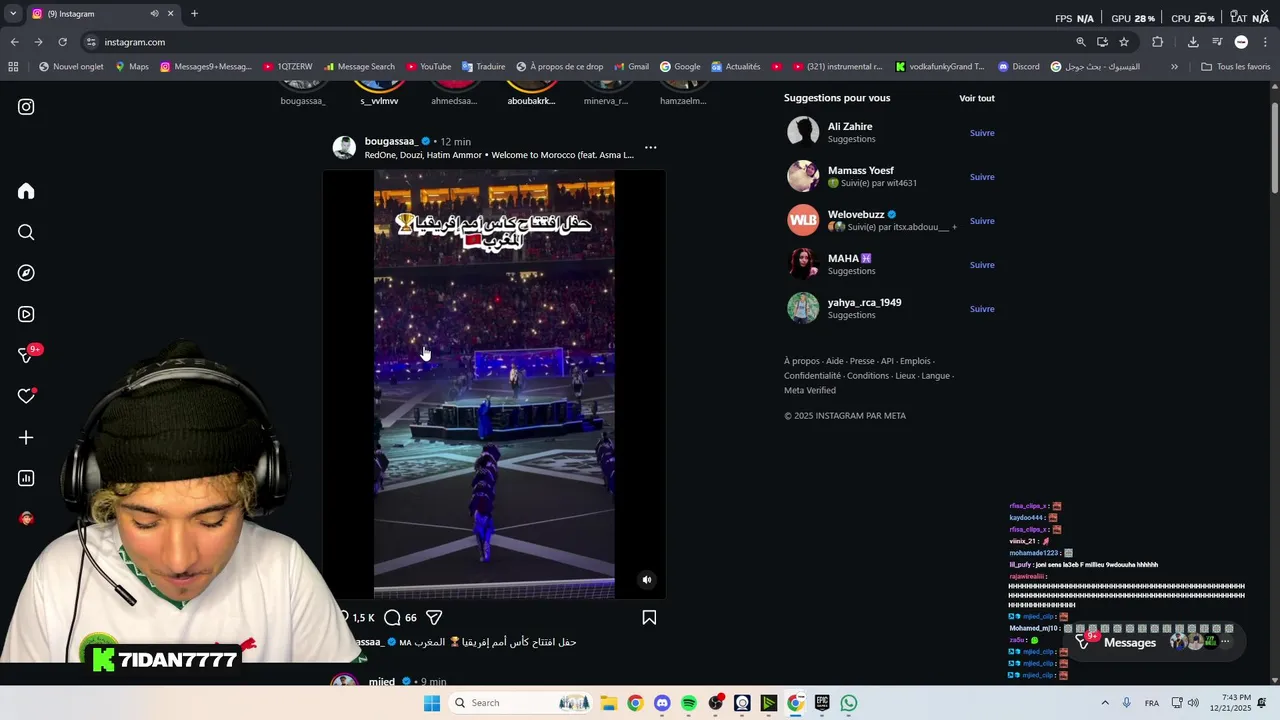Open the Langue footer link

(x=935, y=376)
